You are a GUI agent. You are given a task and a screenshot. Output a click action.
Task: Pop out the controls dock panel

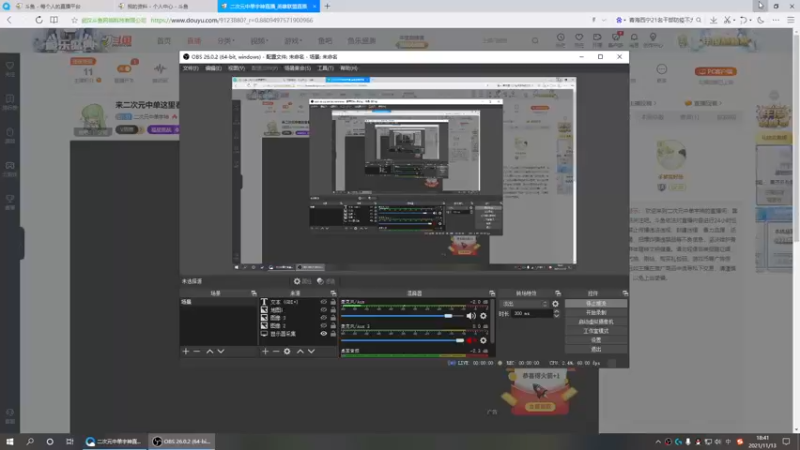tap(625, 293)
